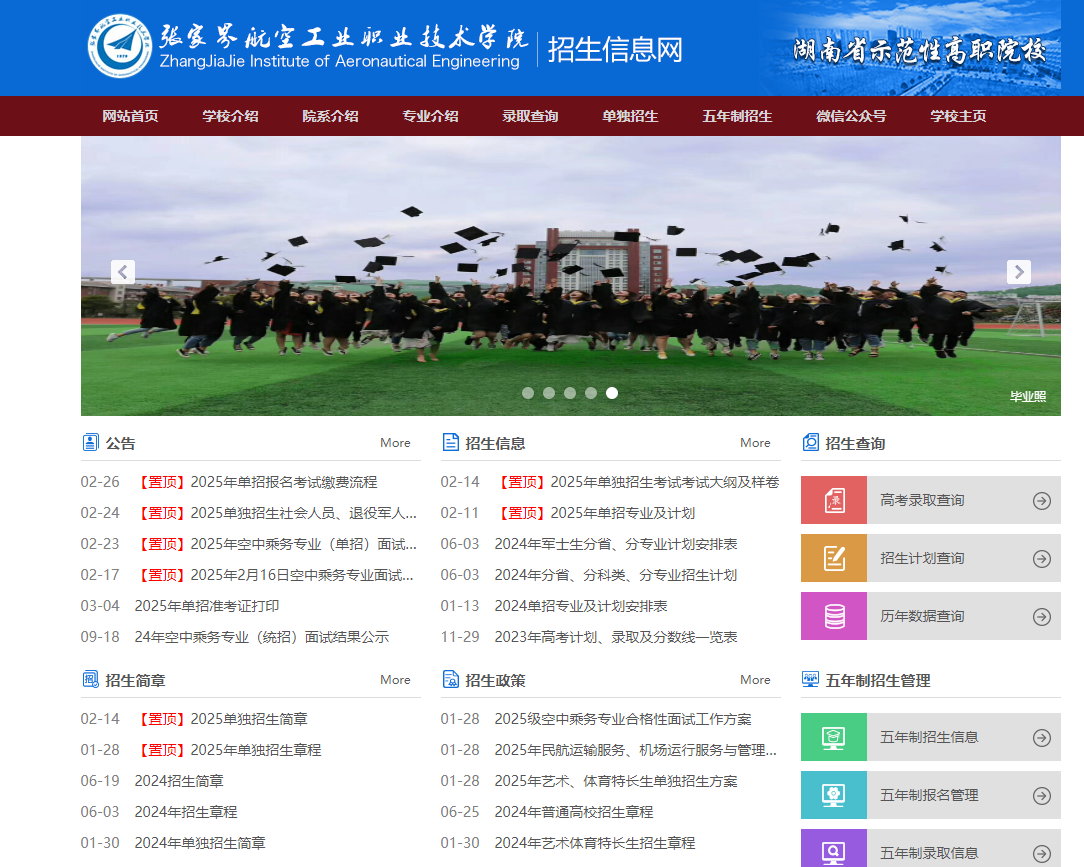The width and height of the screenshot is (1084, 867).
Task: Click the green 五年制招生信息 icon tile
Action: pyautogui.click(x=834, y=737)
